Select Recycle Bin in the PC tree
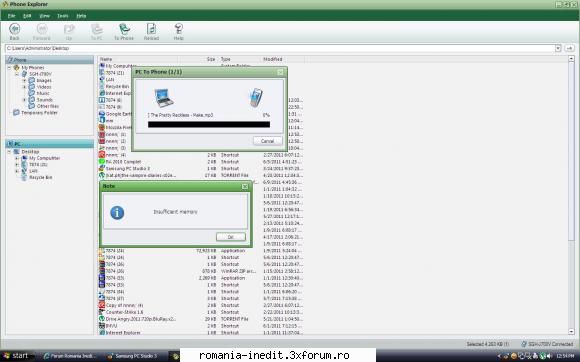Image resolution: width=580 pixels, height=362 pixels. click(x=37, y=177)
